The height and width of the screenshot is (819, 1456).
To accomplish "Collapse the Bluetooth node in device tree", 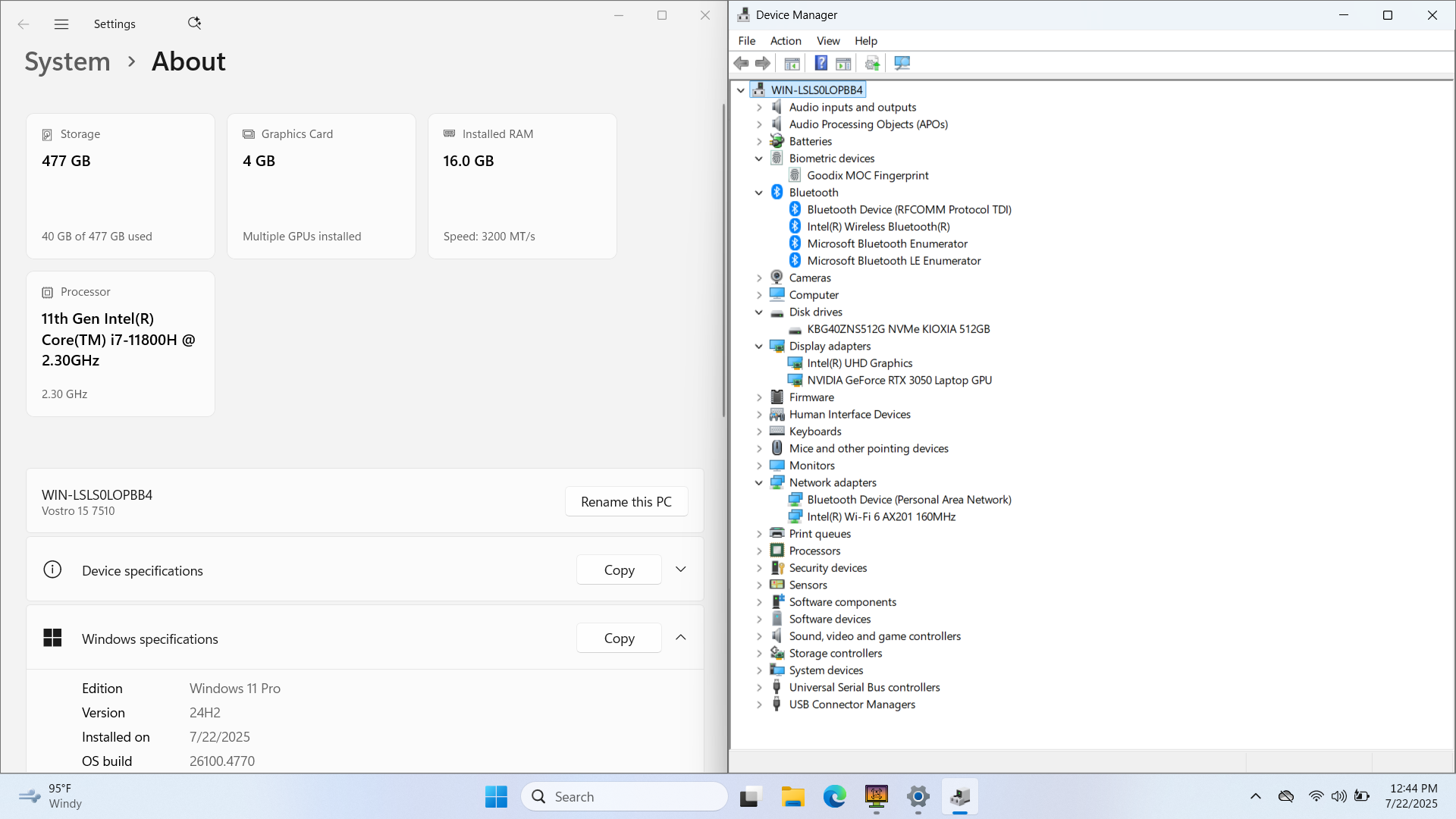I will pyautogui.click(x=759, y=193).
